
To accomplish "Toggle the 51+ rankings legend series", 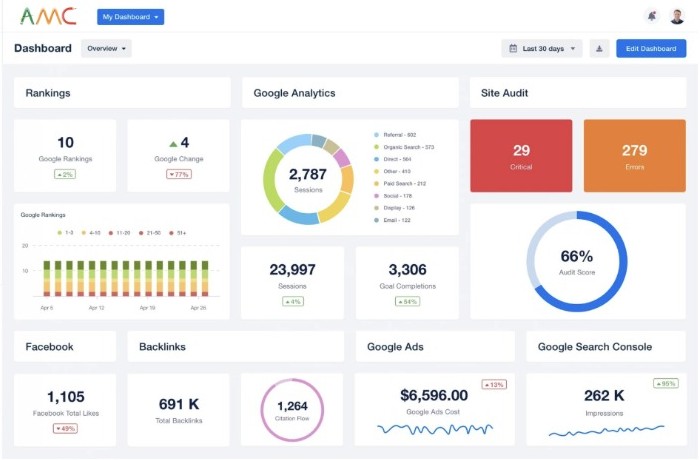I will pyautogui.click(x=177, y=233).
